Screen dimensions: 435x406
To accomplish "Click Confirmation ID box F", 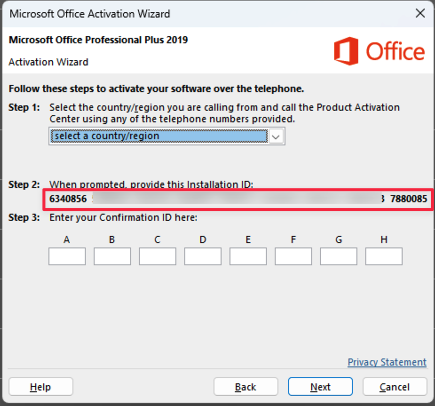I will 293,256.
